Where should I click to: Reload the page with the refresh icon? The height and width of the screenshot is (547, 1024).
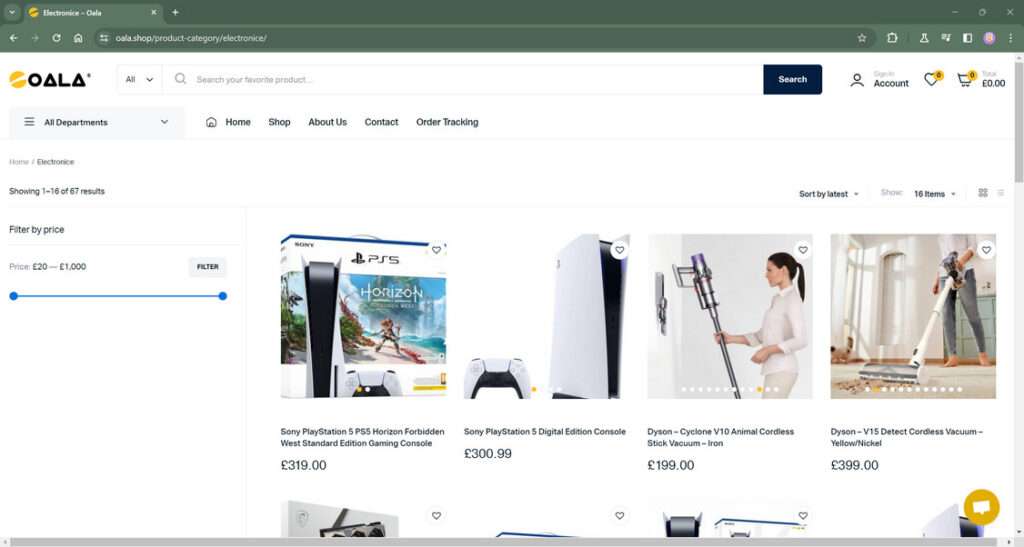[x=56, y=38]
